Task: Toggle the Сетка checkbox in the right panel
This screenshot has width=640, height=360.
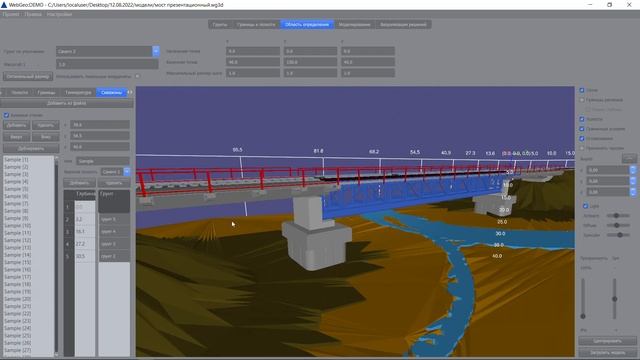Action: pyautogui.click(x=582, y=90)
